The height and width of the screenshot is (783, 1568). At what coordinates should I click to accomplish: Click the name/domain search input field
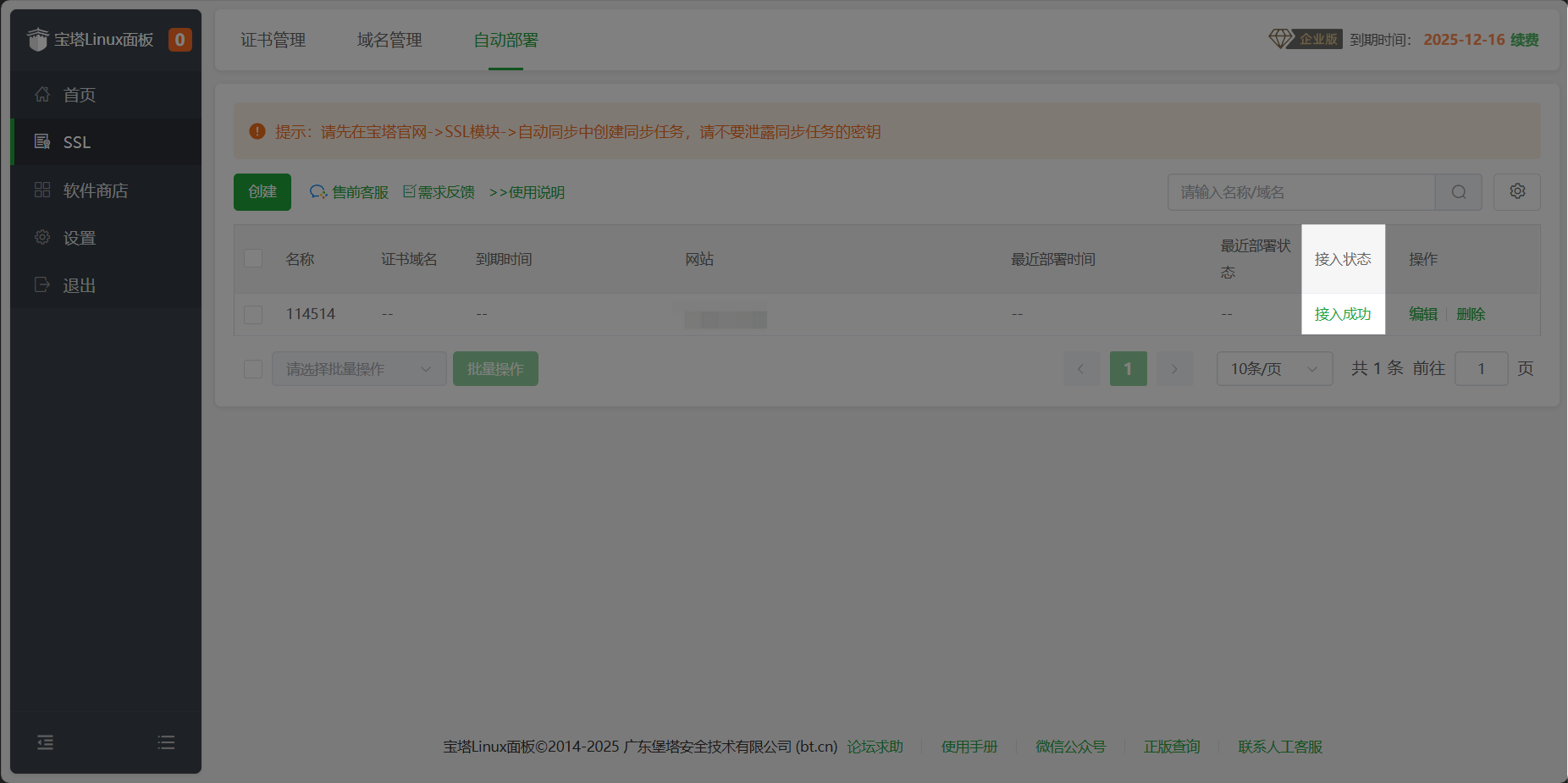[1301, 192]
